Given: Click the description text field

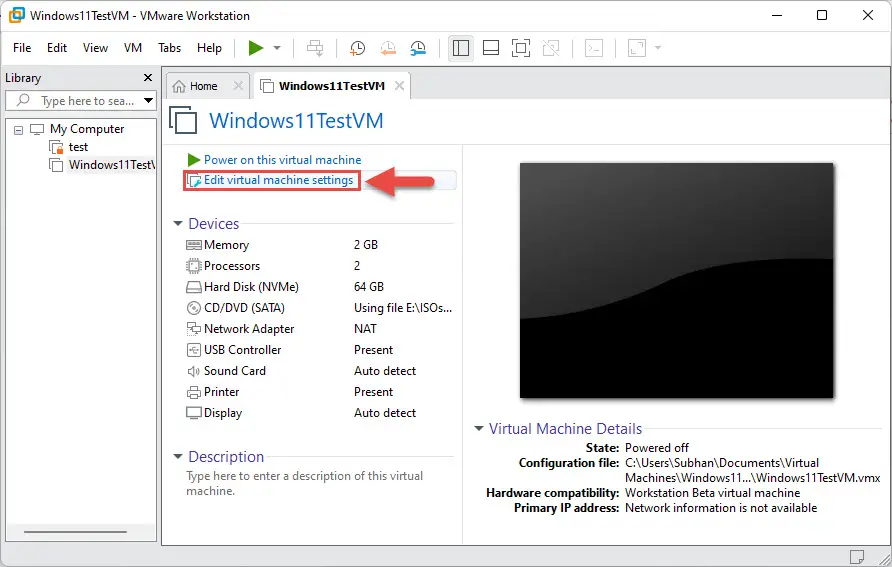Looking at the screenshot, I should [304, 483].
